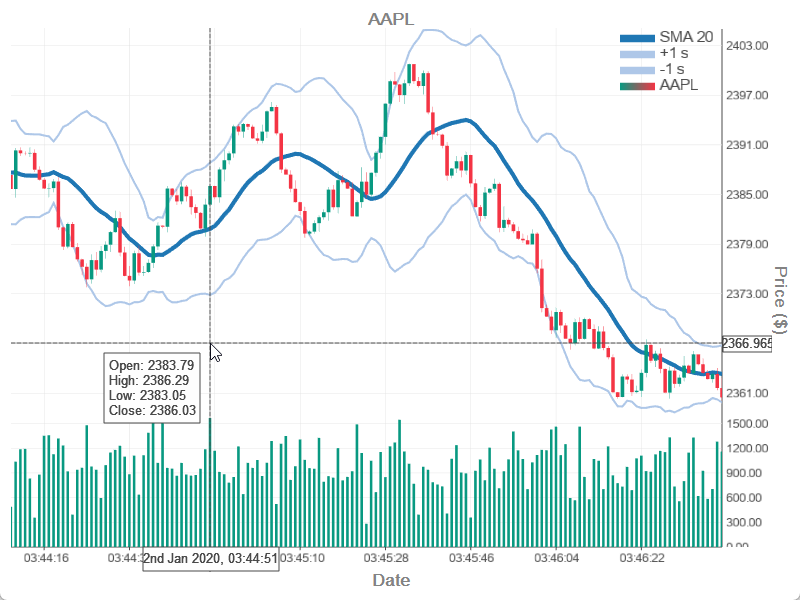The width and height of the screenshot is (800, 600).
Task: Click the Price ($) axis title
Action: point(781,298)
